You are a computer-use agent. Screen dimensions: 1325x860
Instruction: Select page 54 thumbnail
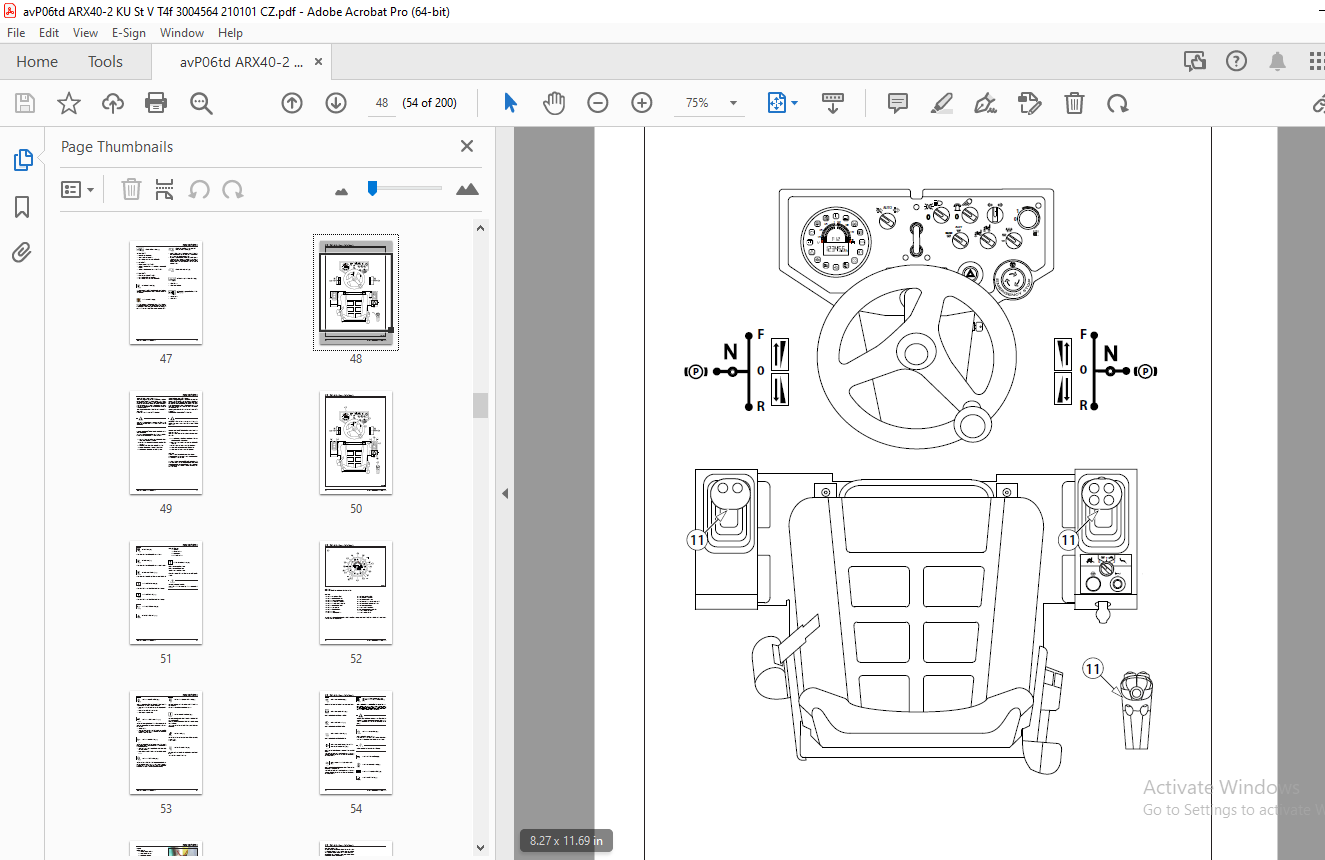click(x=356, y=742)
